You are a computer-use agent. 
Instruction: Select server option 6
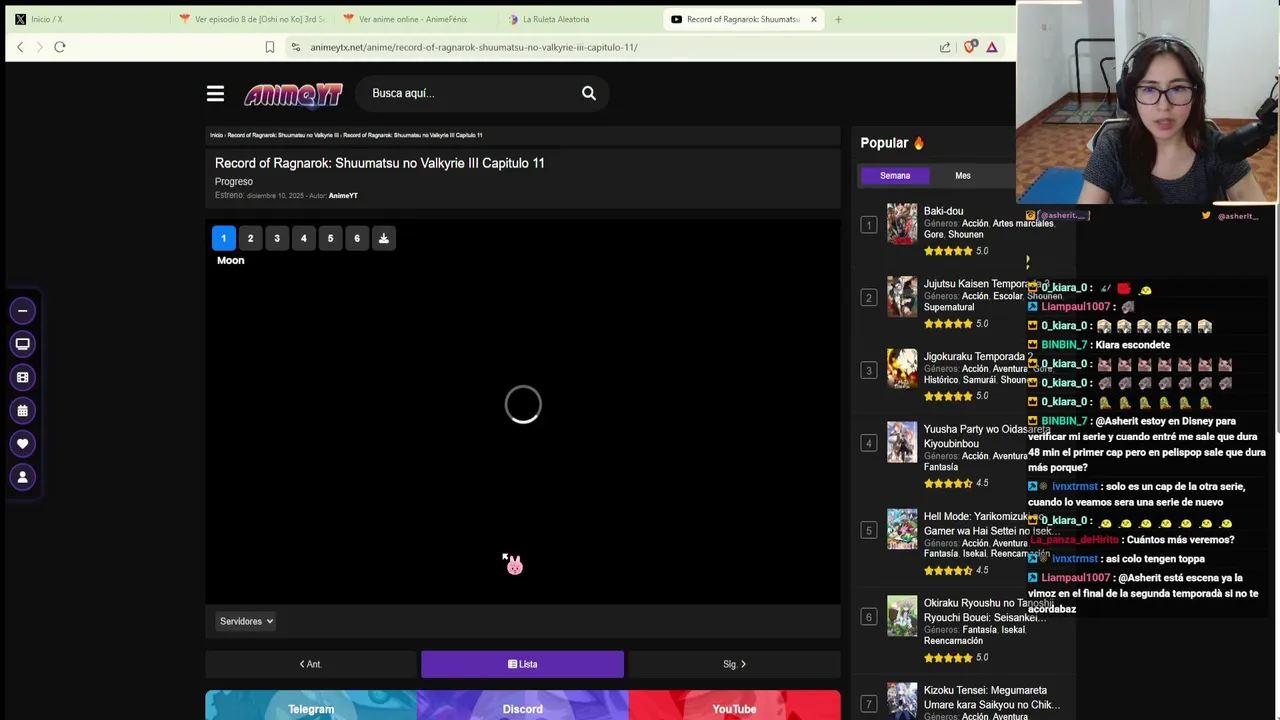357,238
